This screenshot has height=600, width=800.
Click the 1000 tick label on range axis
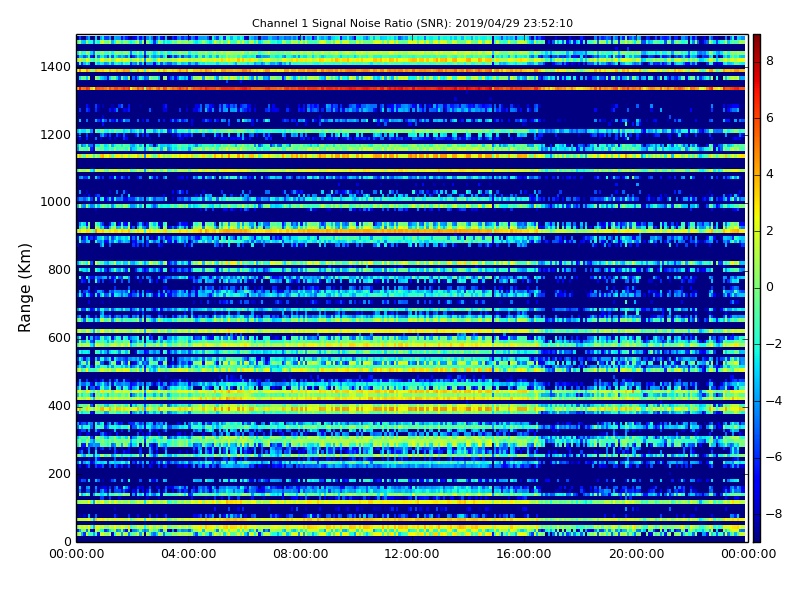point(56,202)
